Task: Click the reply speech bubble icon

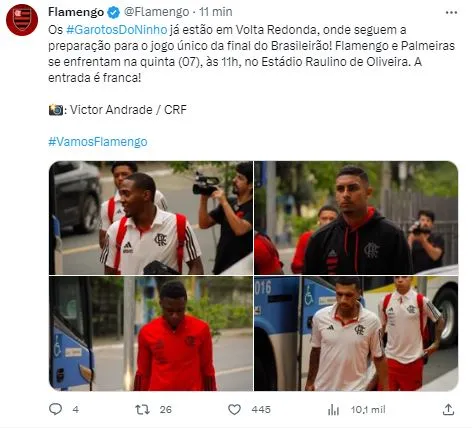Action: [x=55, y=409]
